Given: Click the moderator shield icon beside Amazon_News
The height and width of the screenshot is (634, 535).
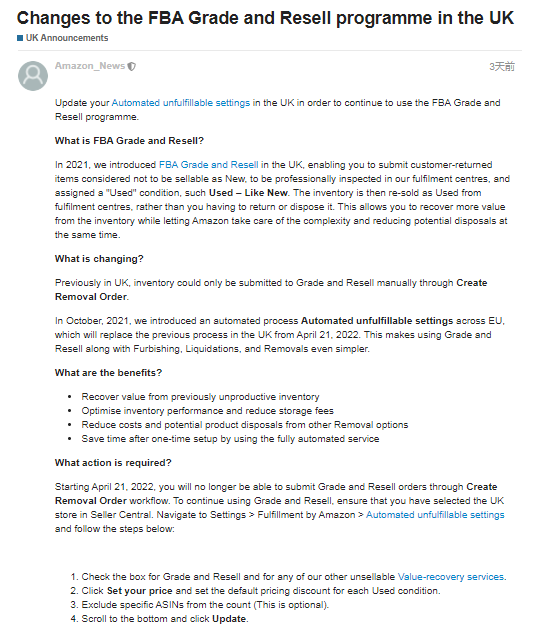Looking at the screenshot, I should [131, 66].
